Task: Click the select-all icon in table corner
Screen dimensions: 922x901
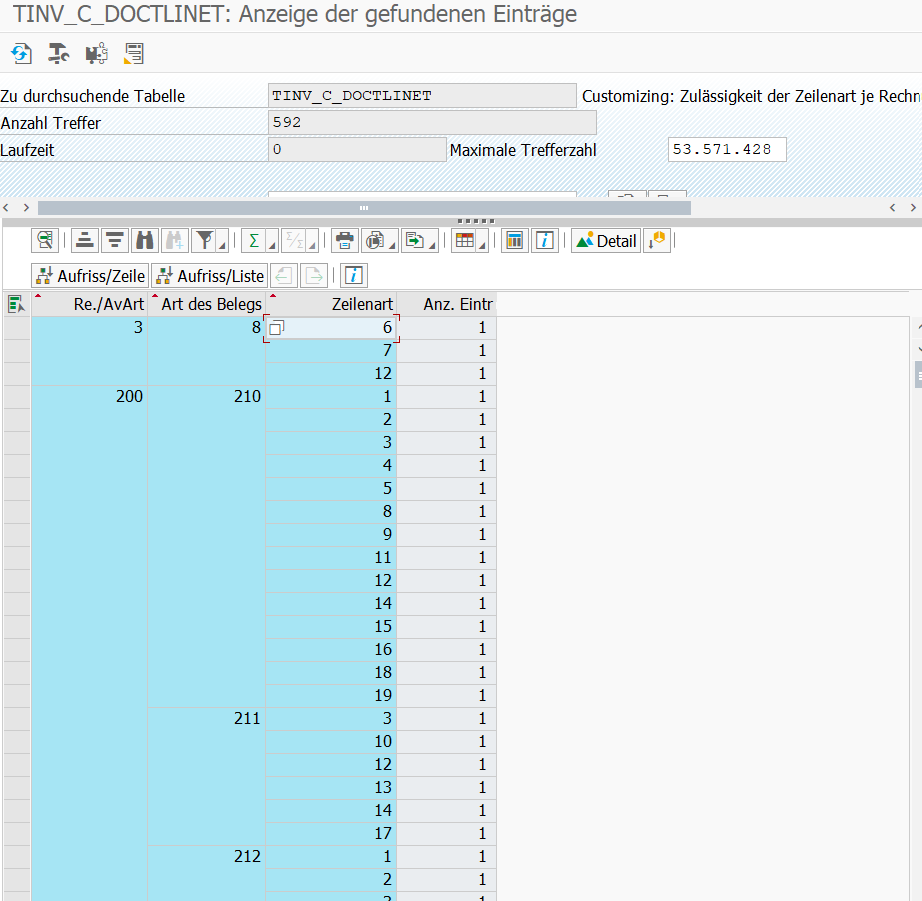Action: pyautogui.click(x=16, y=304)
